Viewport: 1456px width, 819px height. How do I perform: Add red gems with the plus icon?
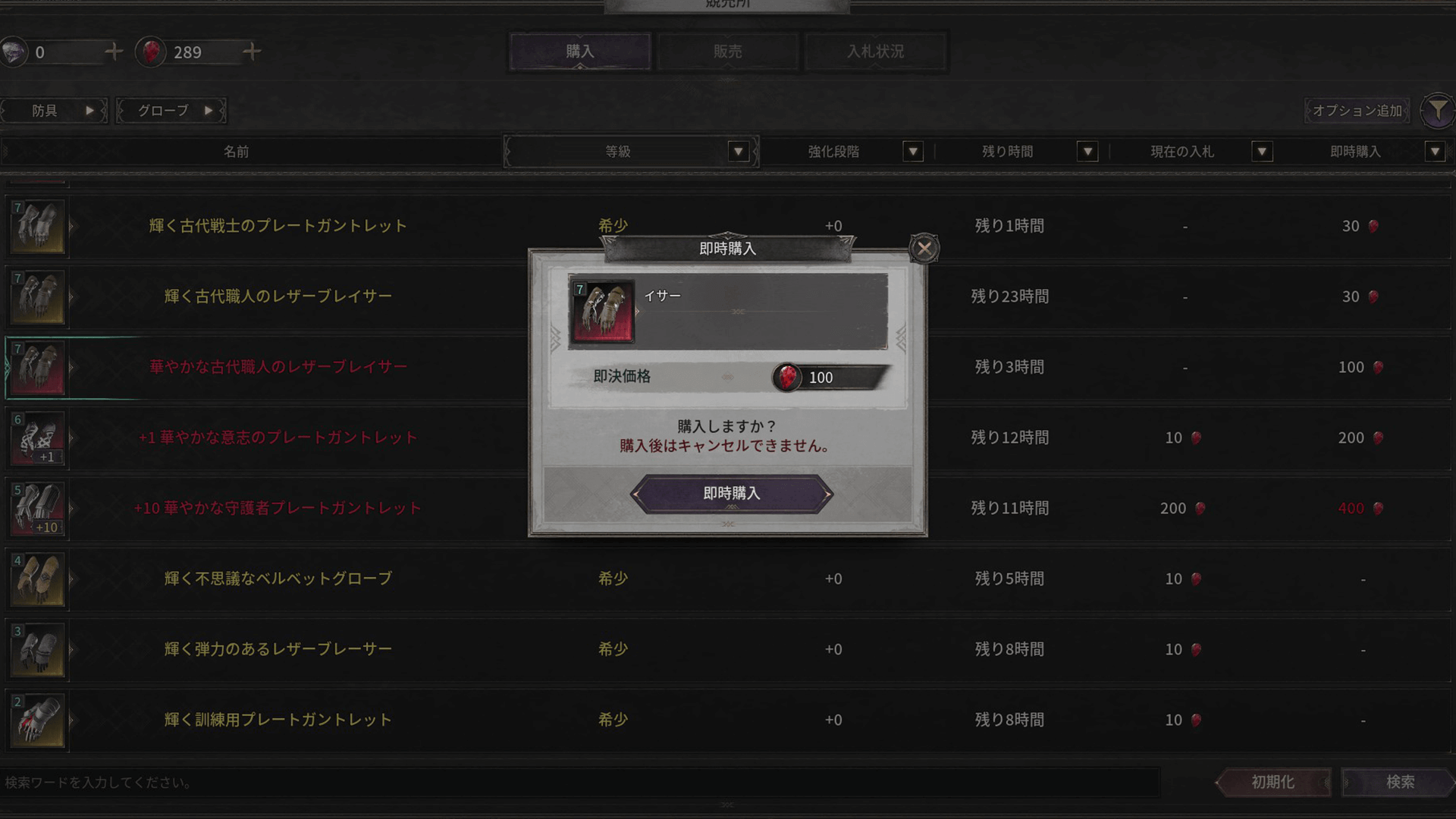pos(252,52)
